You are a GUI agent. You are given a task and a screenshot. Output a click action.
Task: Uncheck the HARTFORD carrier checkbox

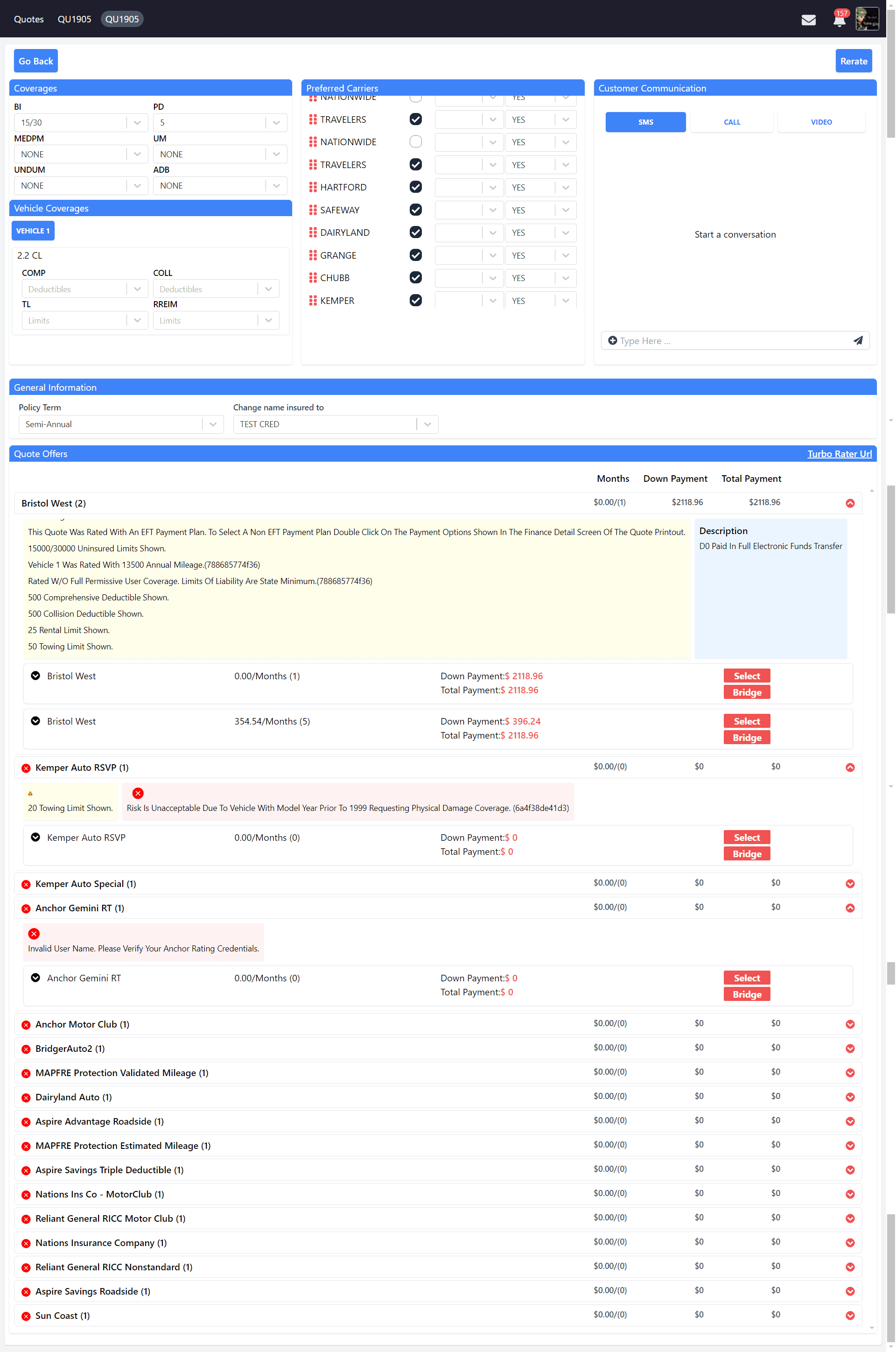point(415,187)
